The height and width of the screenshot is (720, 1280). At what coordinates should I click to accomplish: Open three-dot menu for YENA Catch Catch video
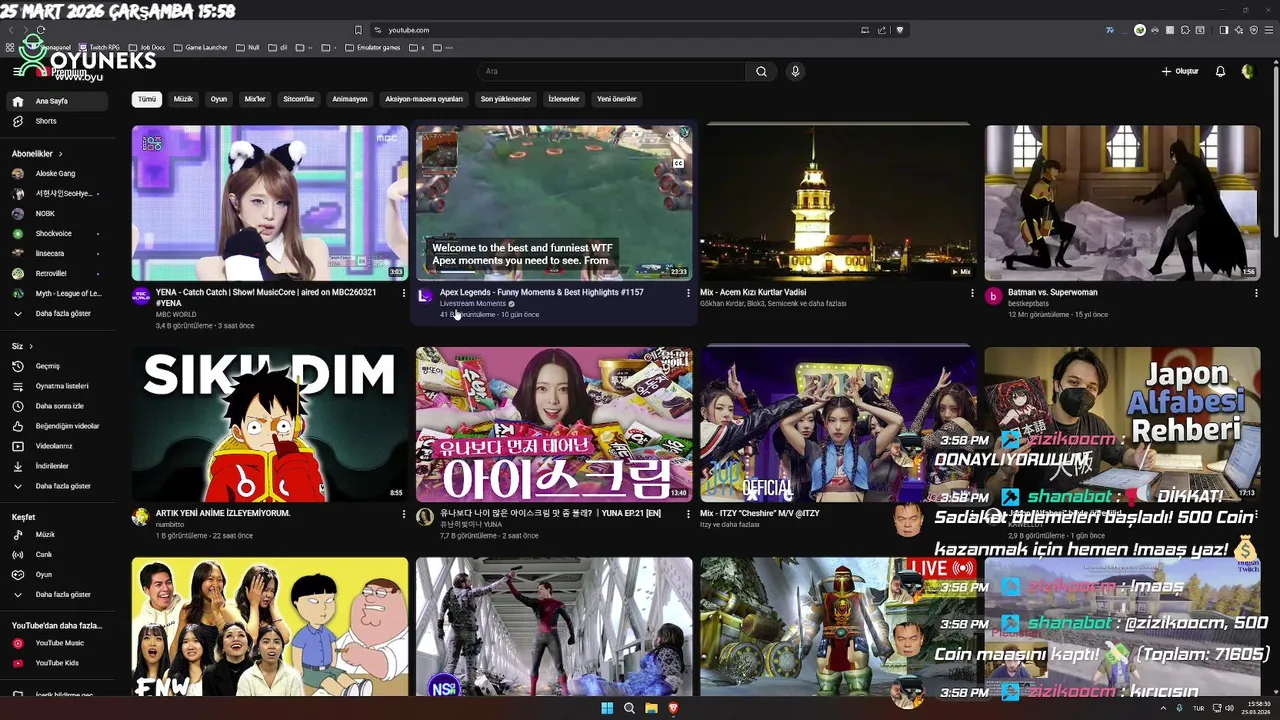pos(404,293)
